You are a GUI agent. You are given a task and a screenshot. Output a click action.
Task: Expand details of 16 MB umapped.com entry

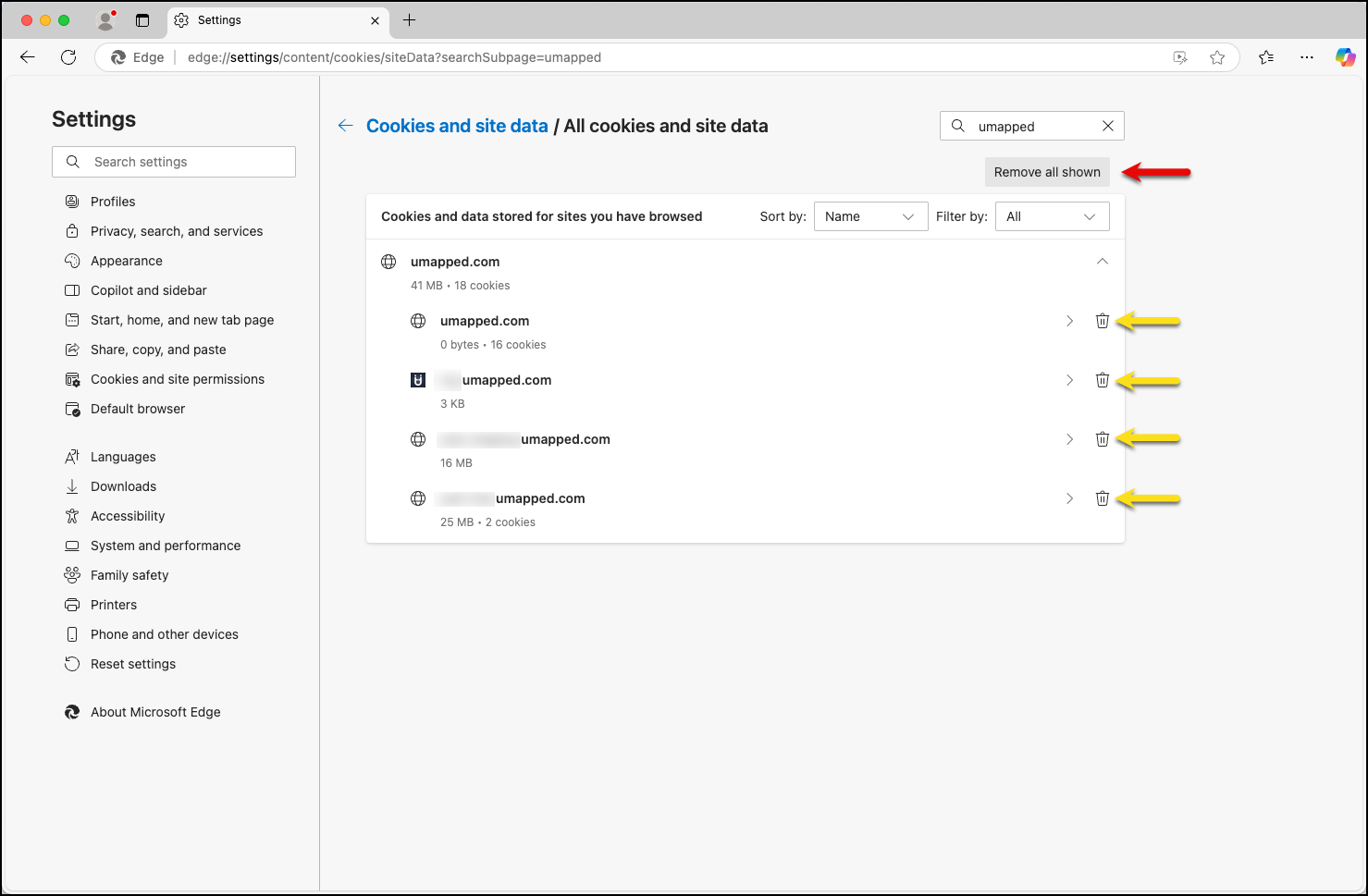(x=1069, y=439)
